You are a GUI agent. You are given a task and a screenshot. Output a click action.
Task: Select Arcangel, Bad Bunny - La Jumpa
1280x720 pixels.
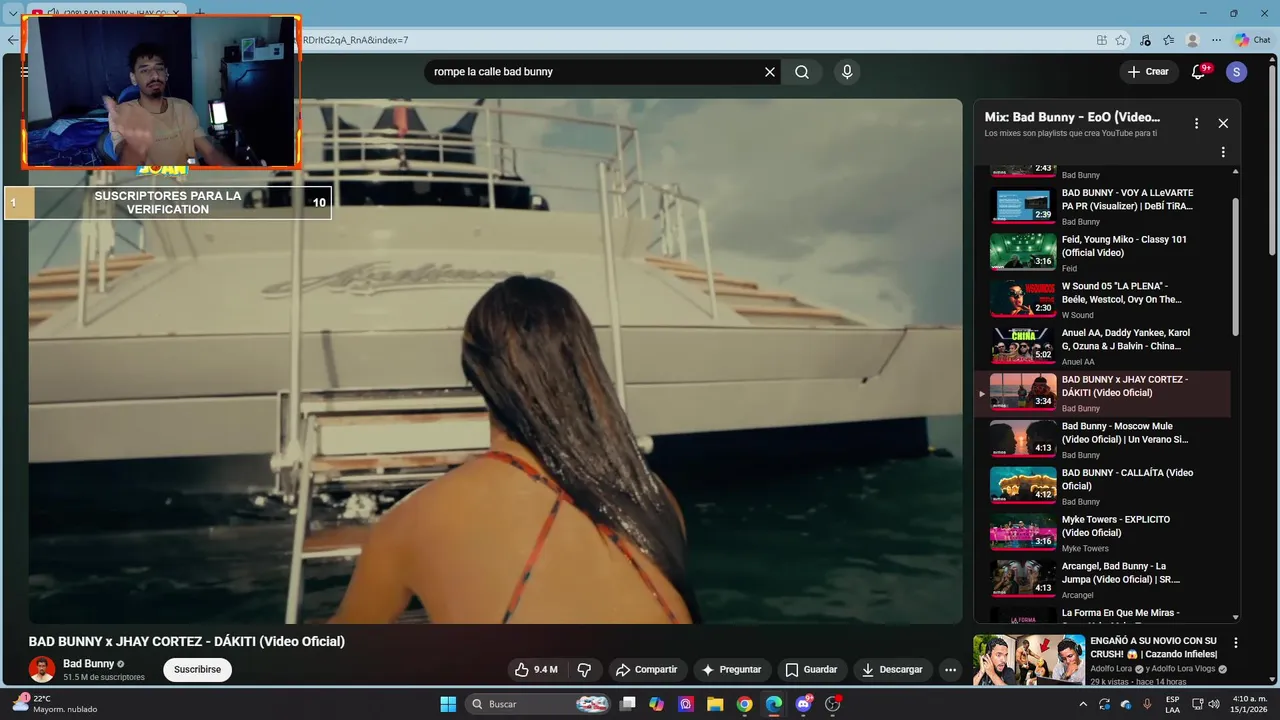[1102, 580]
